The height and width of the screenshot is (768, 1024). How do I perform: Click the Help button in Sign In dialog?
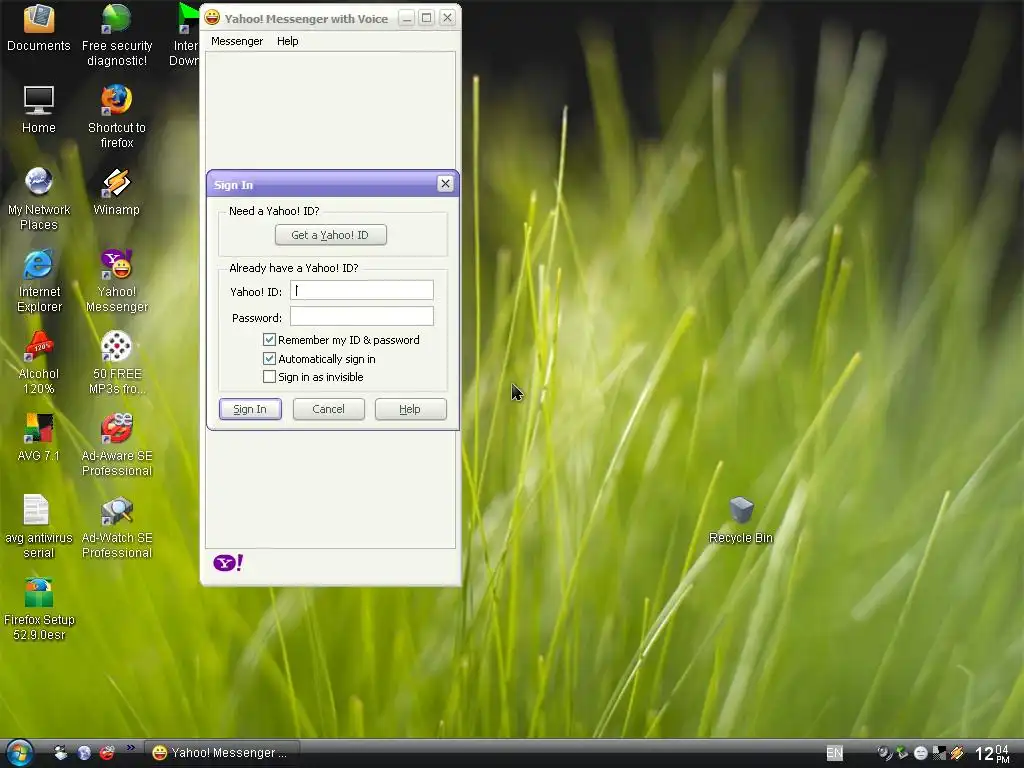(x=411, y=409)
